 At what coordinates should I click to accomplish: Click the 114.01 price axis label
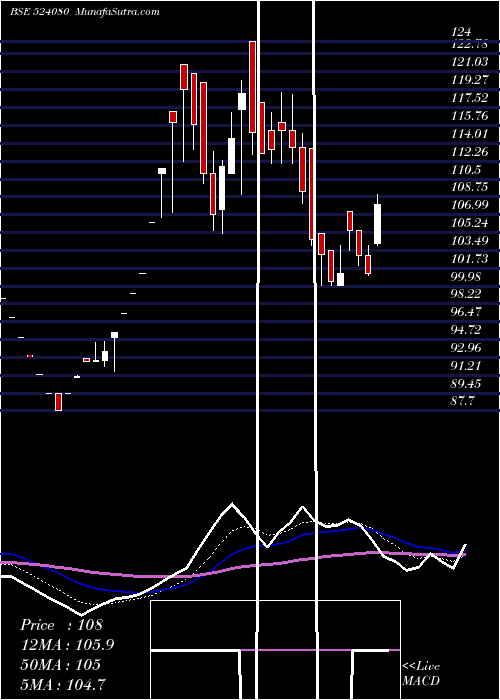470,133
